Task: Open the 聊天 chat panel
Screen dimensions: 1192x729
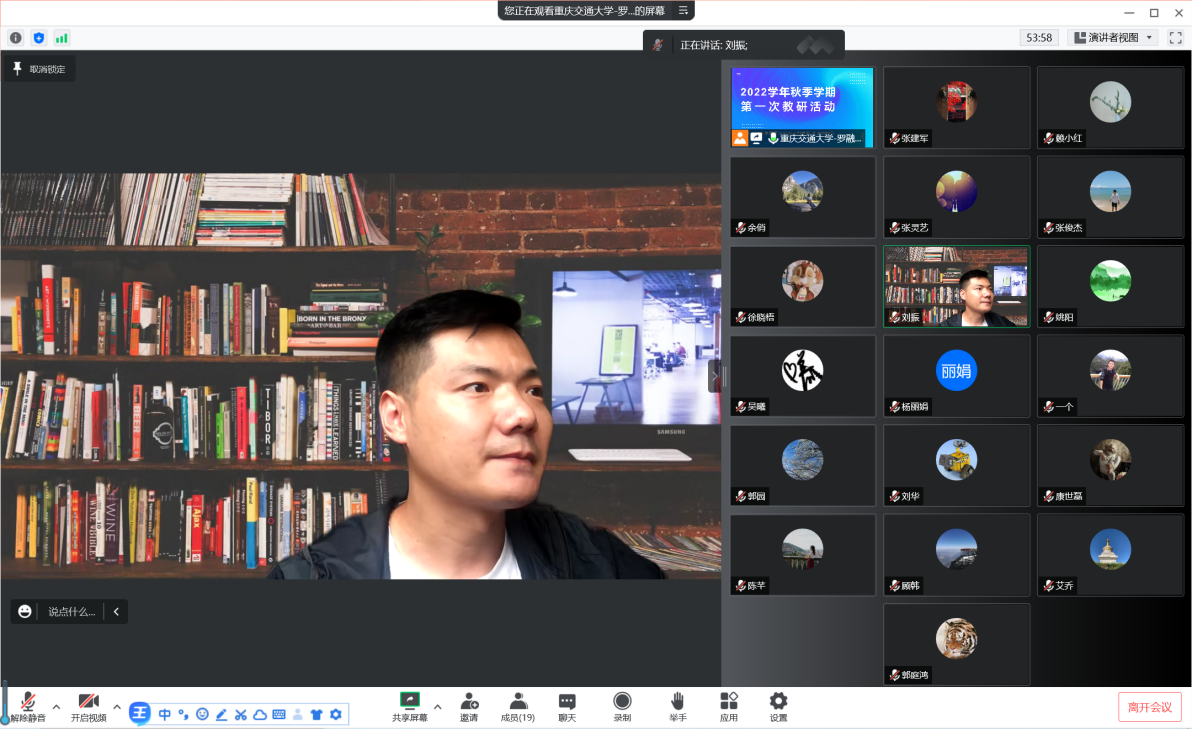Action: click(x=567, y=701)
